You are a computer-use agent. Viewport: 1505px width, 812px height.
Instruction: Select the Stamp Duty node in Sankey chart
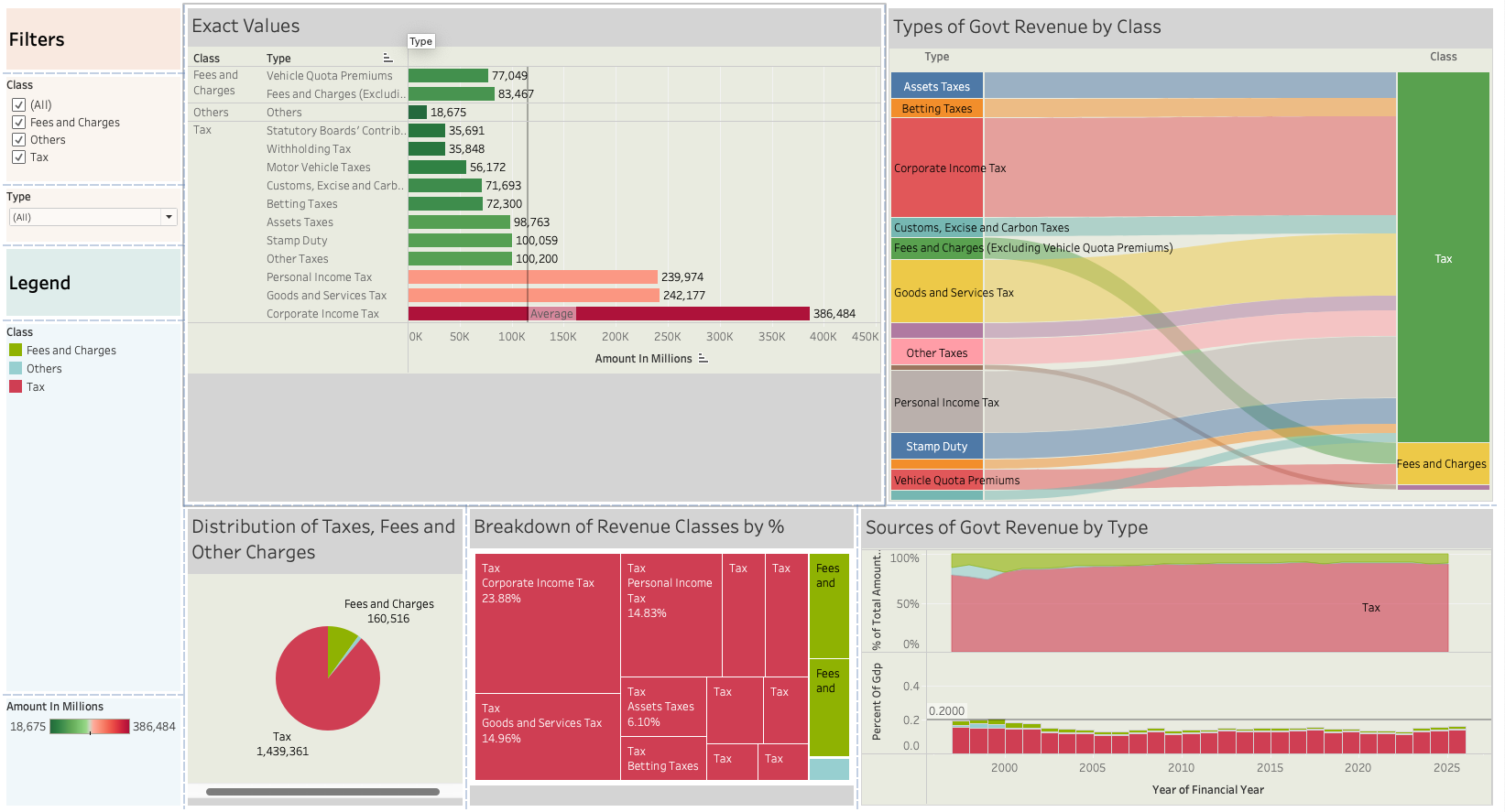point(936,447)
